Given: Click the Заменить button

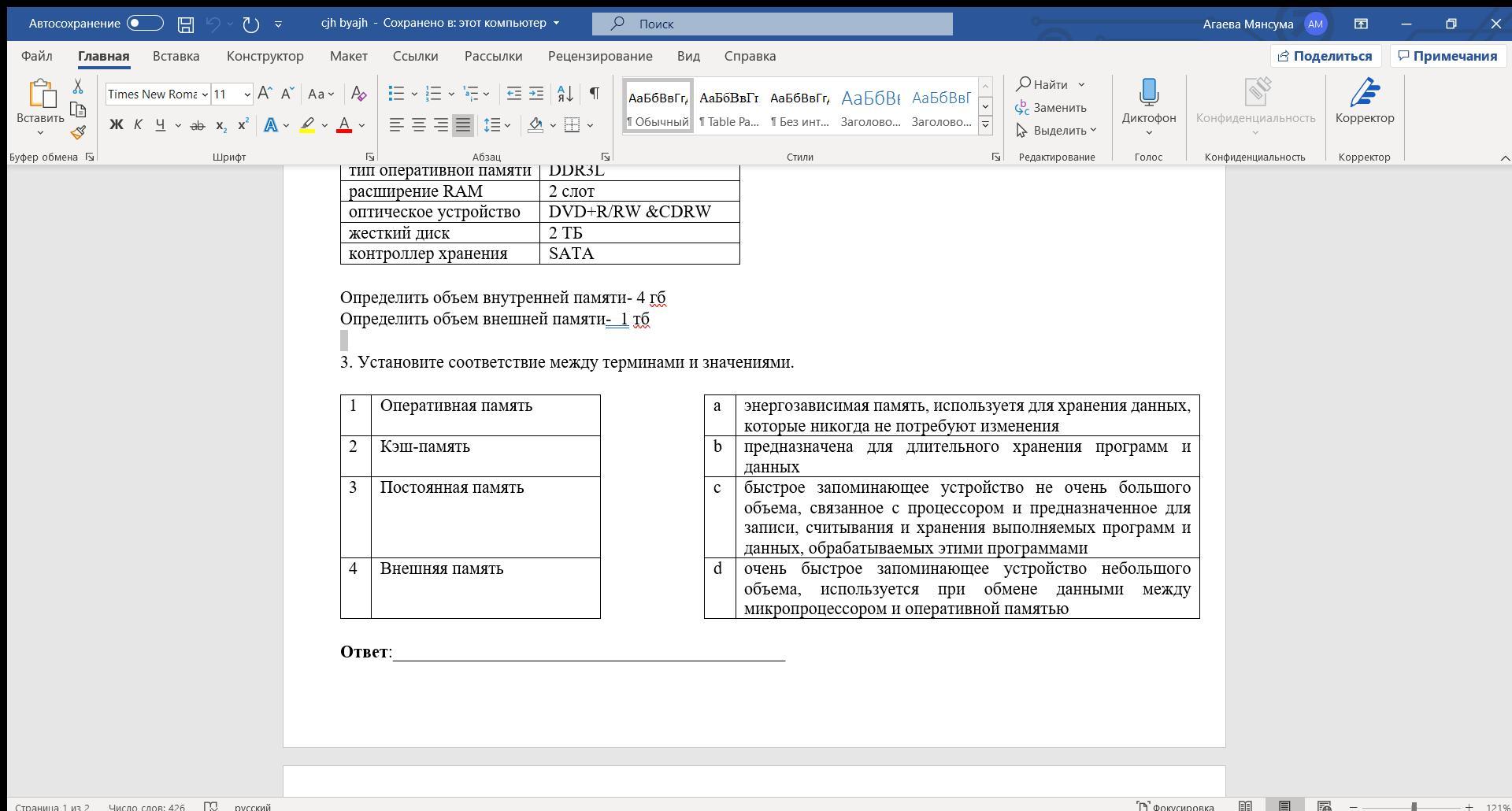Looking at the screenshot, I should [1051, 107].
